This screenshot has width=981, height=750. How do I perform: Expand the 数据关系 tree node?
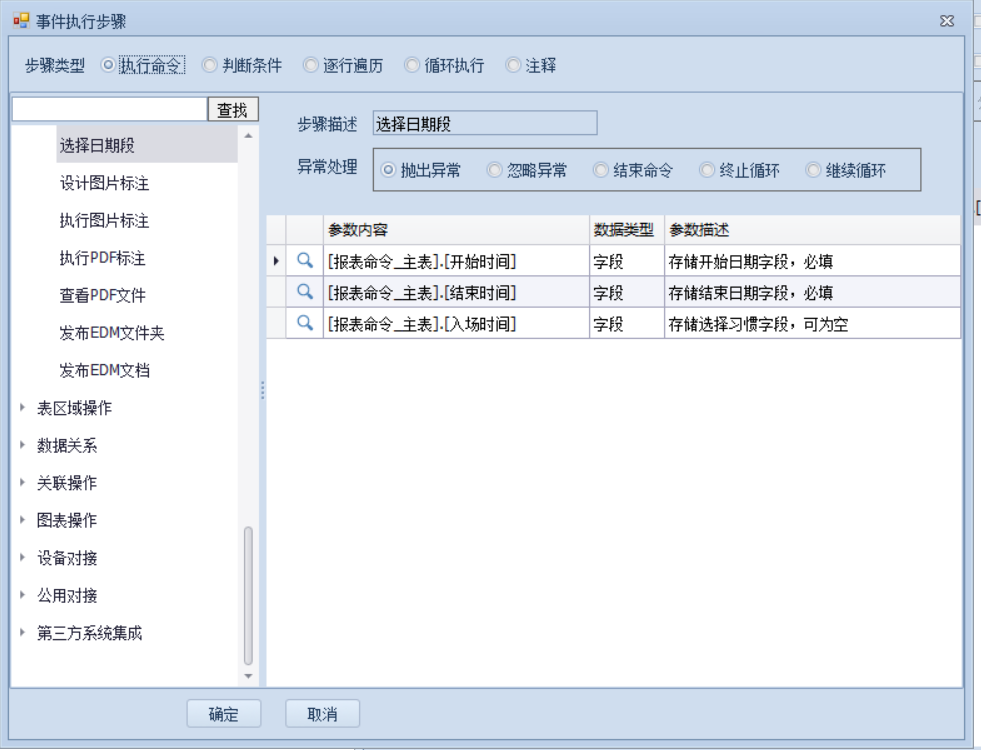(x=23, y=446)
